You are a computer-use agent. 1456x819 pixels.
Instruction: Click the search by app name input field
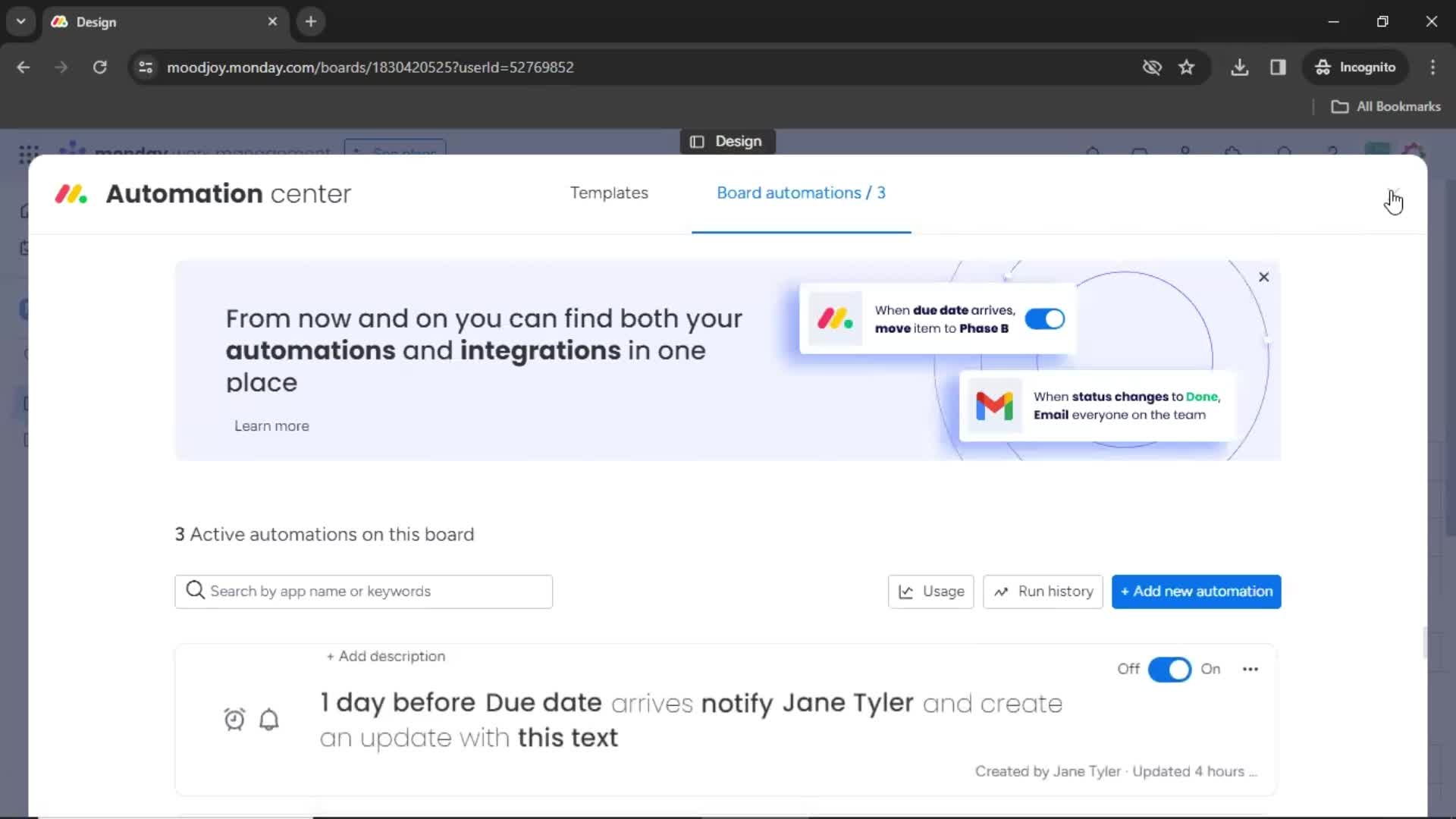tap(364, 591)
